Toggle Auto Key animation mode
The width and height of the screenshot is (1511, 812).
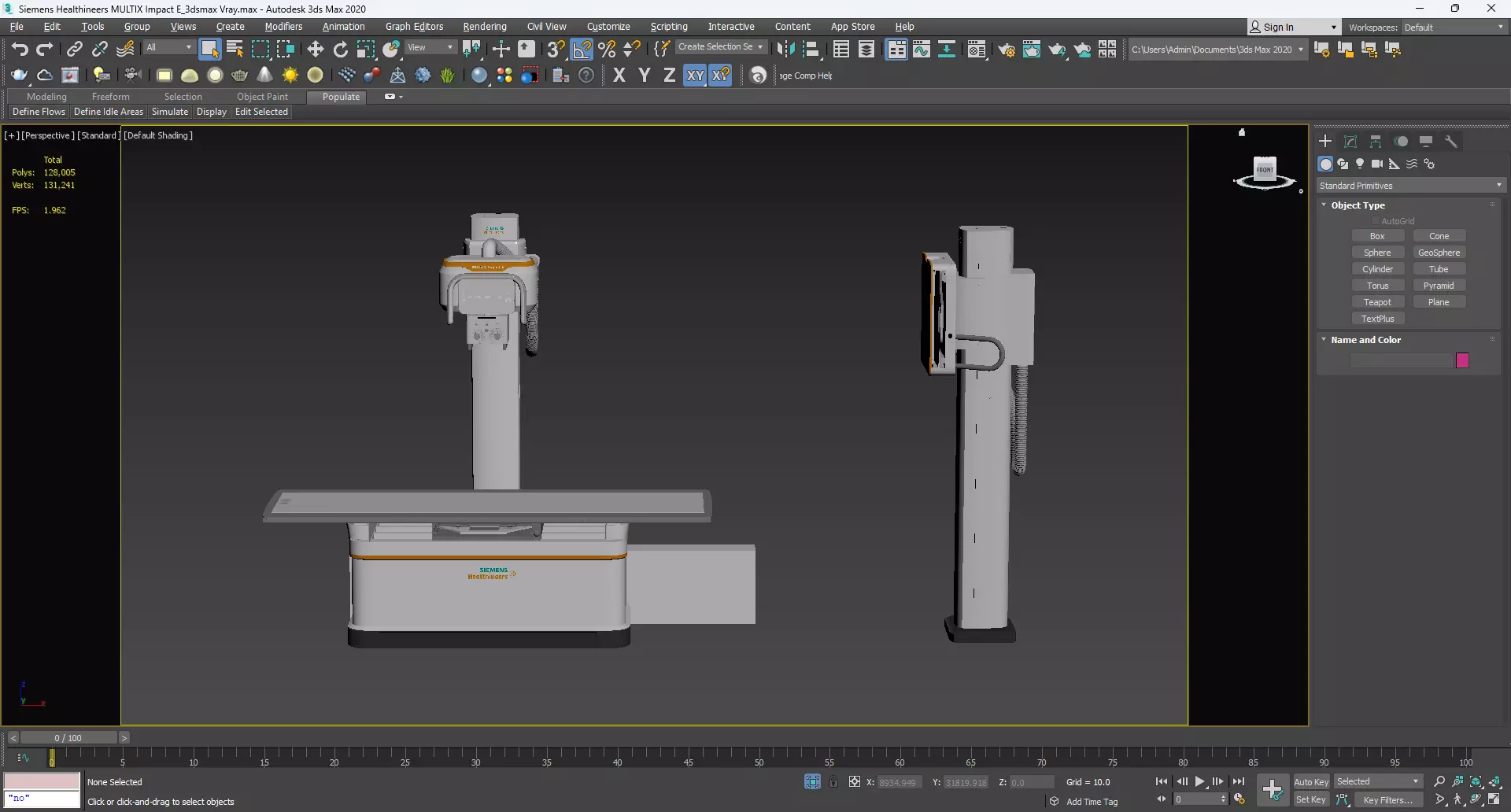[1311, 781]
